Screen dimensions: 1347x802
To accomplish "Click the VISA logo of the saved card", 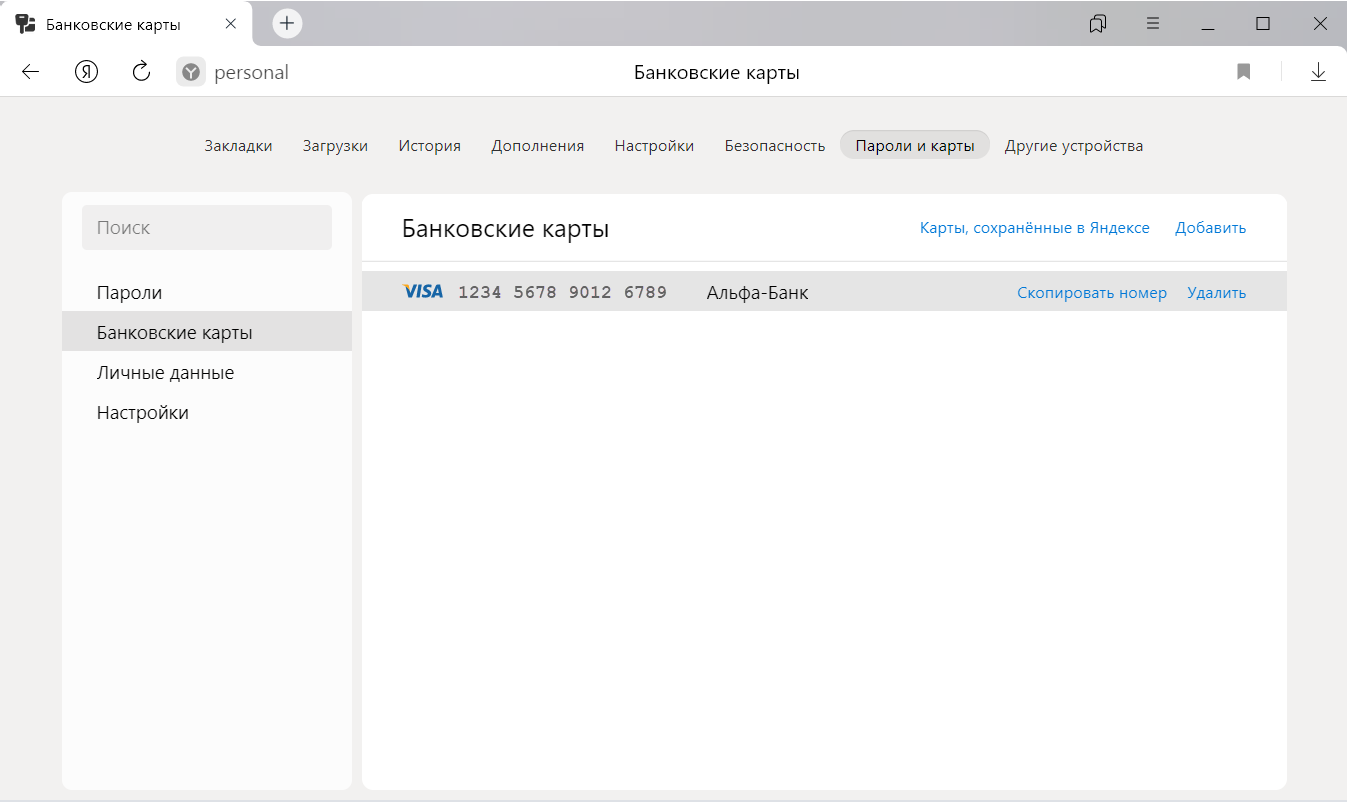I will (423, 291).
